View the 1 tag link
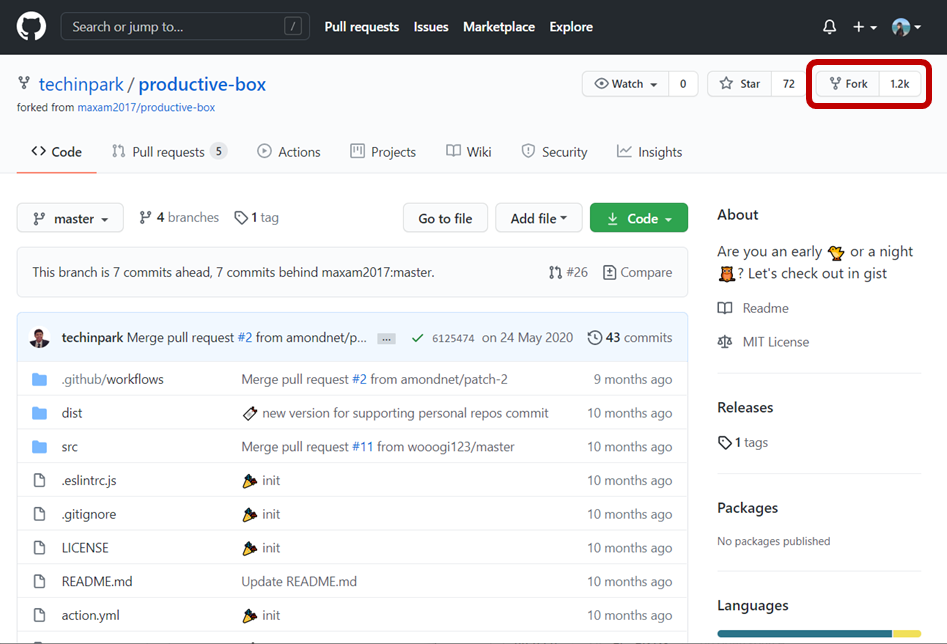Viewport: 947px width, 644px height. (257, 217)
